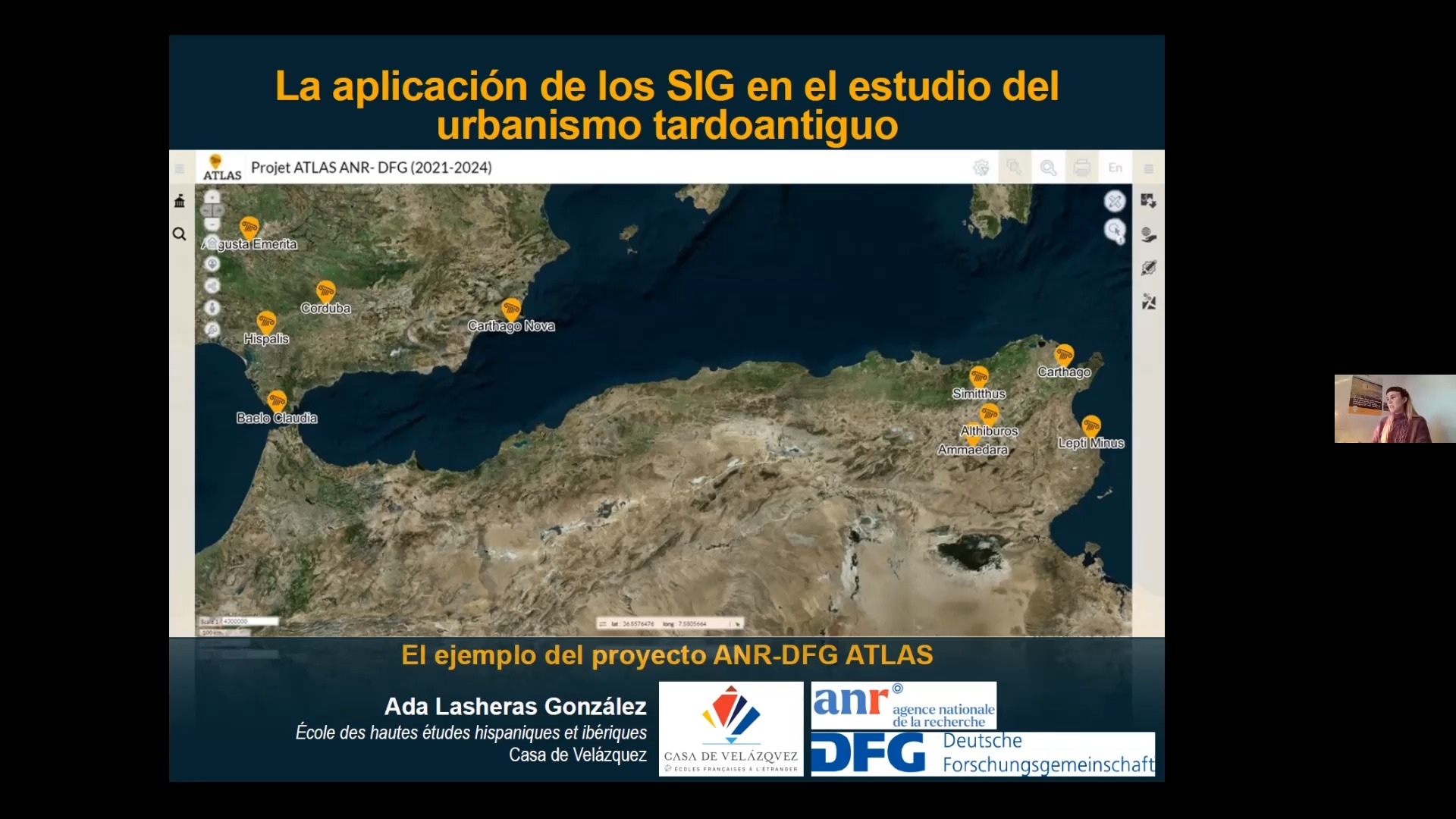Click the print map icon
The height and width of the screenshot is (819, 1456).
coord(1081,168)
